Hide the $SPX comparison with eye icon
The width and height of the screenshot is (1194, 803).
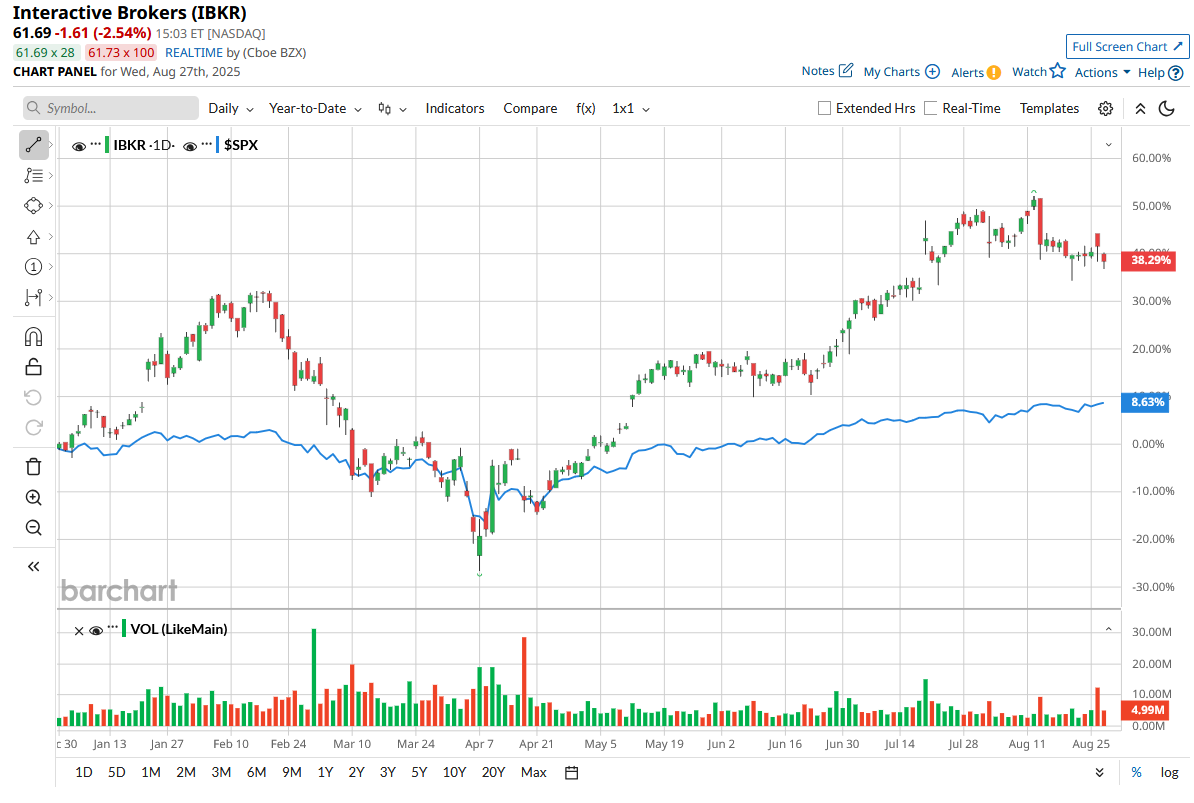pos(190,146)
